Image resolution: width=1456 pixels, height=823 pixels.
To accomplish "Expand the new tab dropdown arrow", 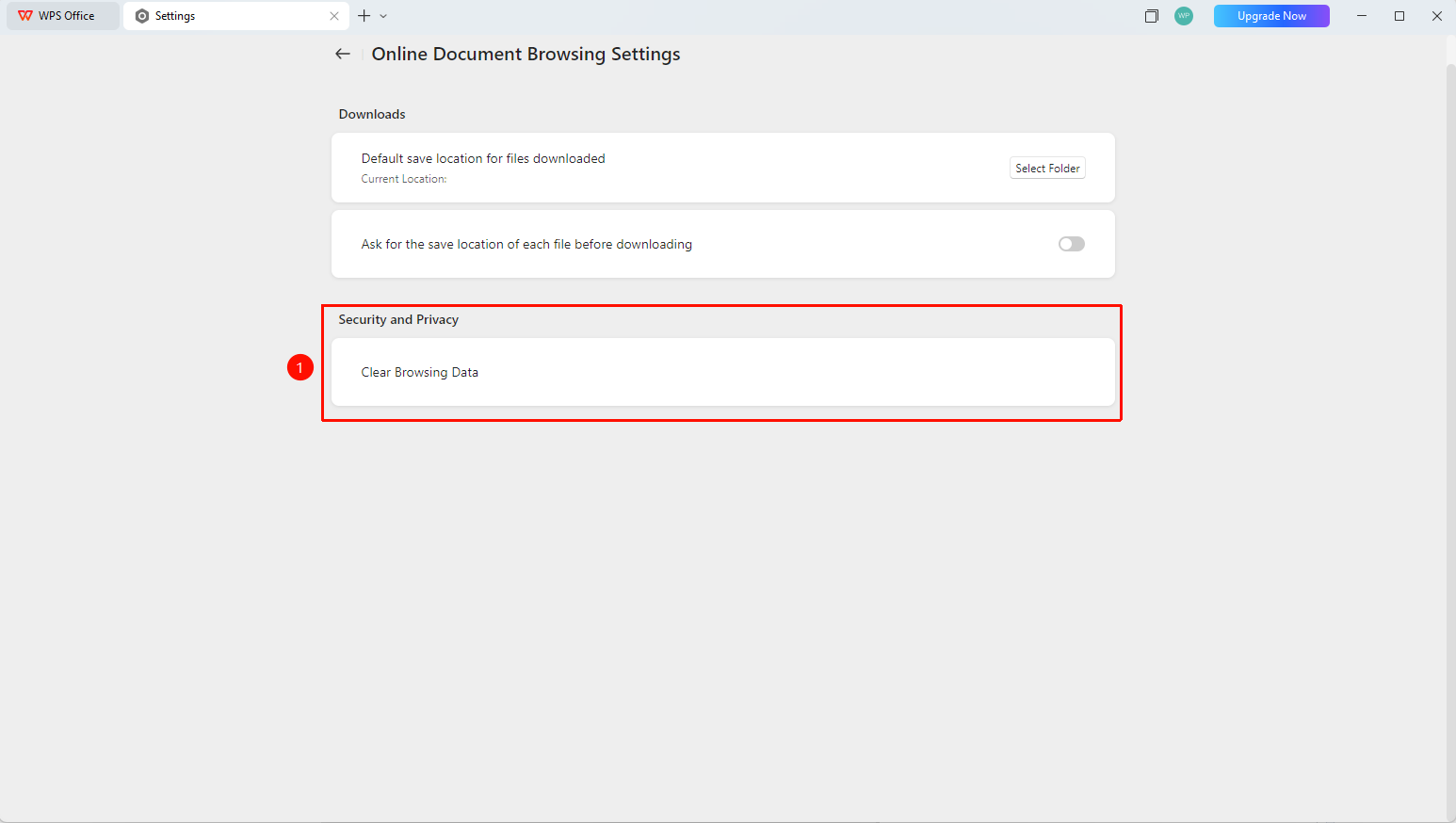I will (x=383, y=16).
